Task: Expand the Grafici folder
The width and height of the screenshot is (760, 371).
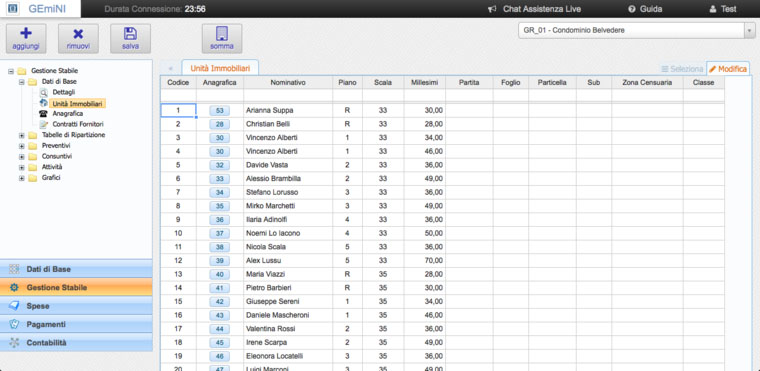Action: click(x=21, y=178)
